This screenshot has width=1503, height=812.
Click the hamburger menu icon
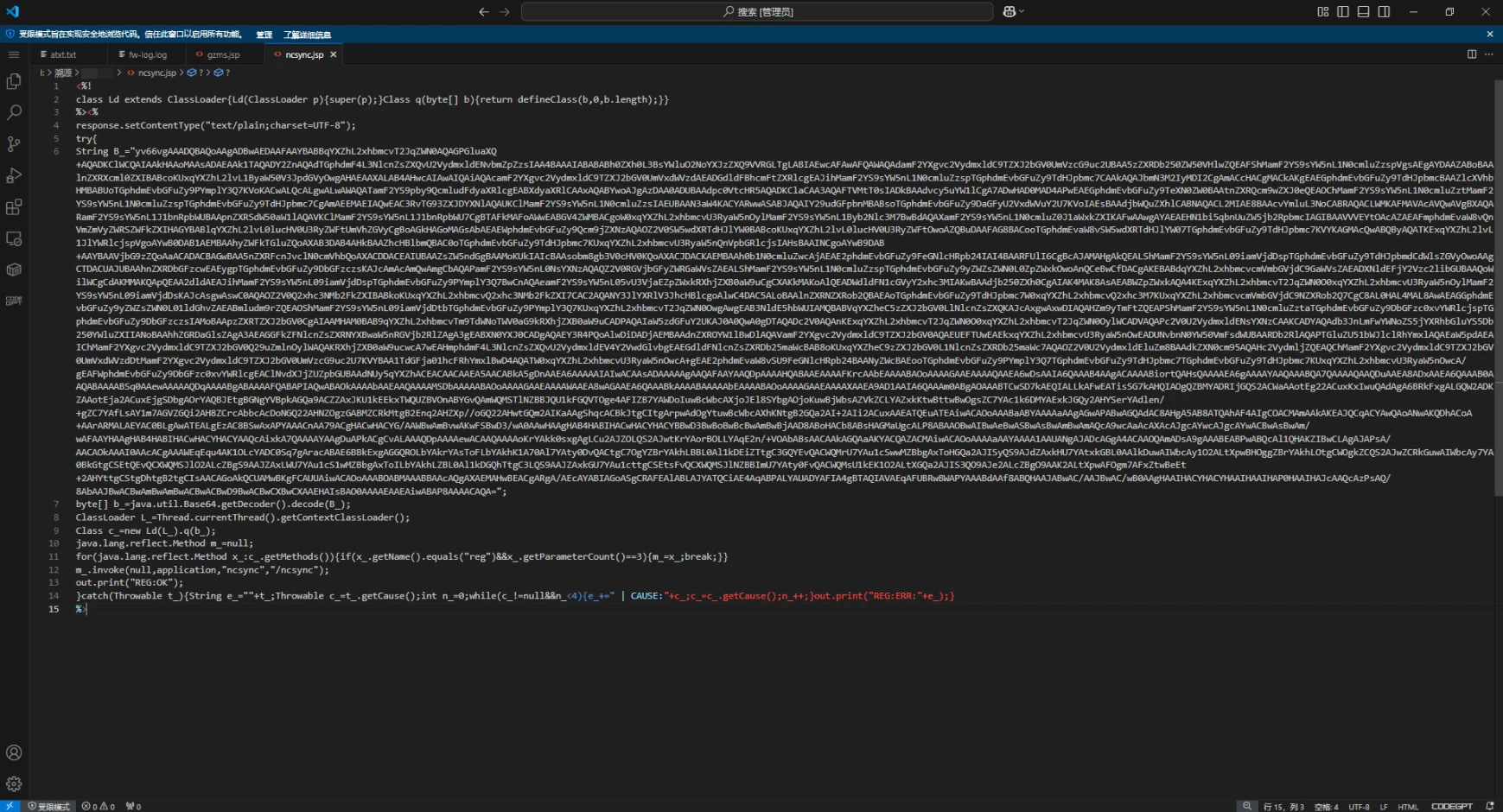[x=14, y=54]
